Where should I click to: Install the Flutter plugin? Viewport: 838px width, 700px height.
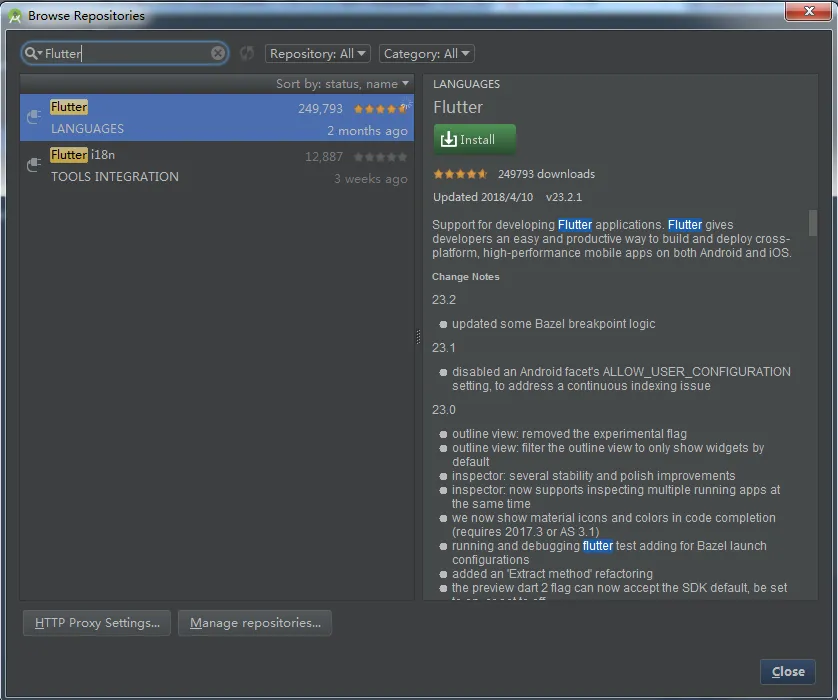coord(475,140)
